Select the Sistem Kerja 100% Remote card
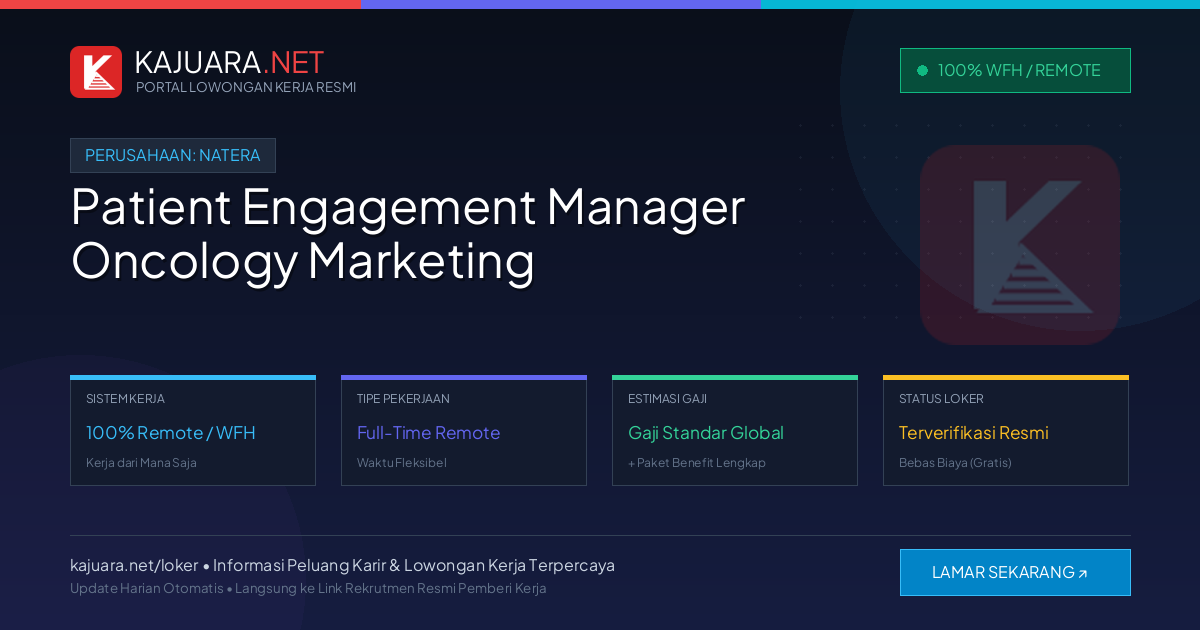Viewport: 1200px width, 630px height. (193, 431)
